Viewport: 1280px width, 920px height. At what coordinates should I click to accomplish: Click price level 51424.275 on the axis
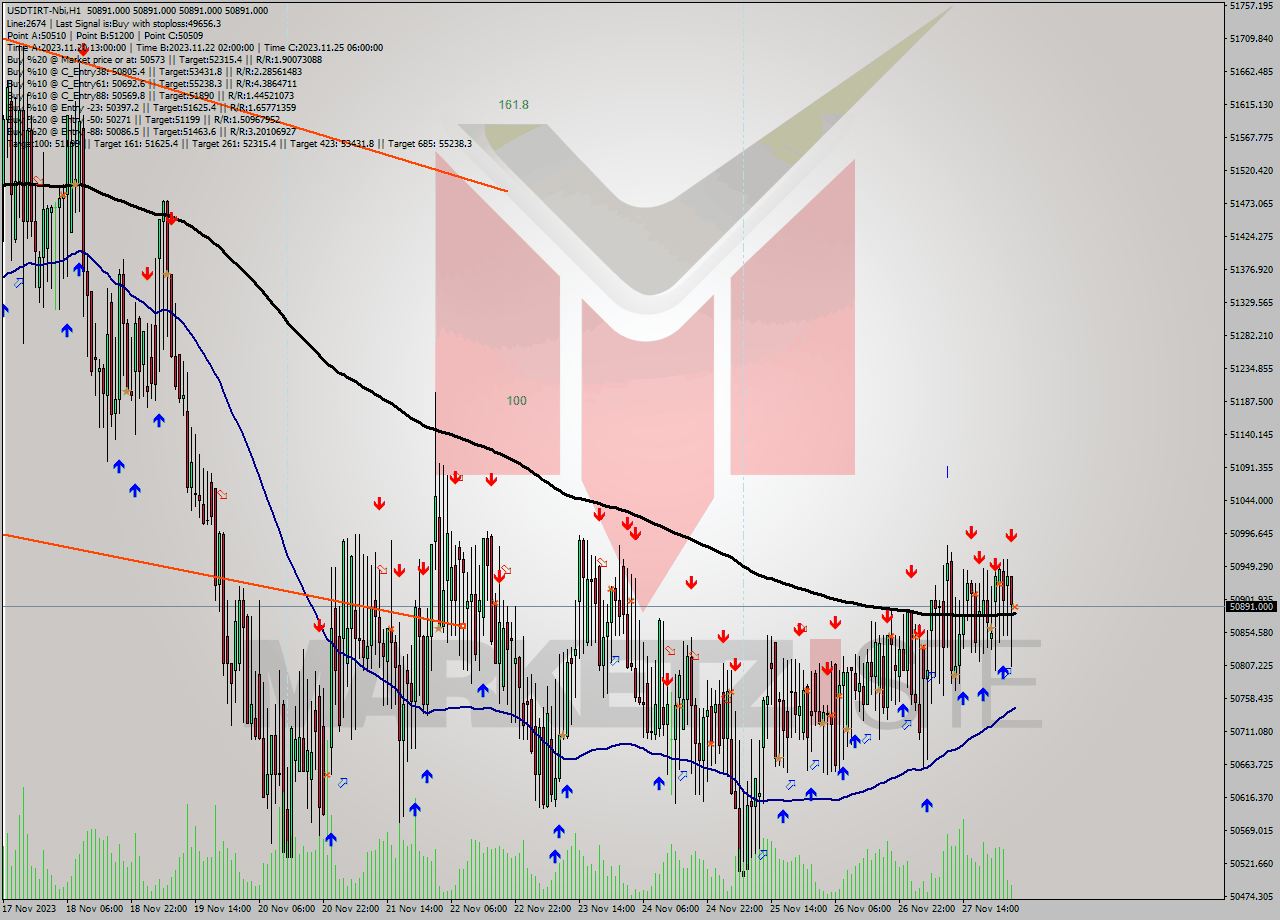click(x=1251, y=236)
